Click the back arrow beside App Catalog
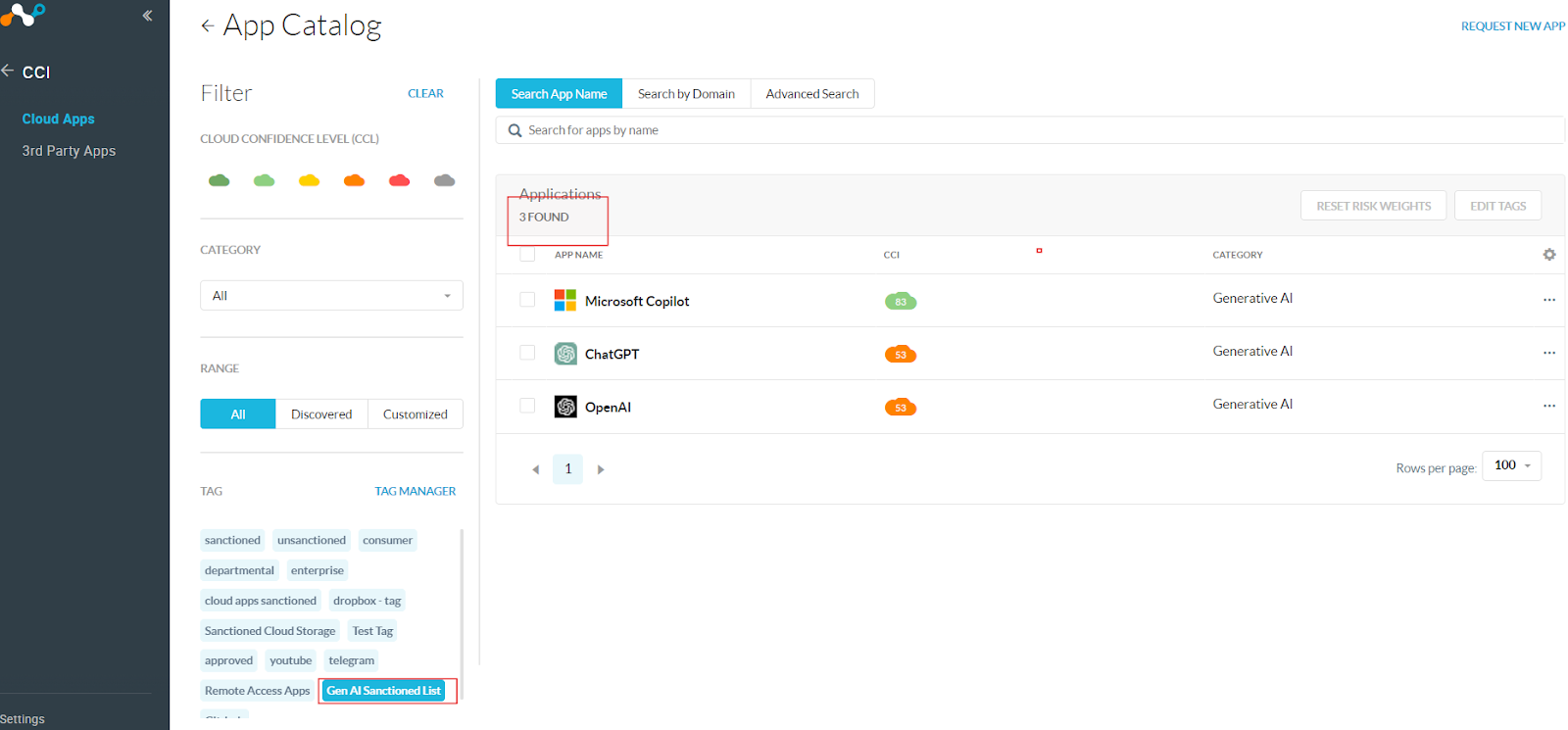1568x730 pixels. coord(207,25)
